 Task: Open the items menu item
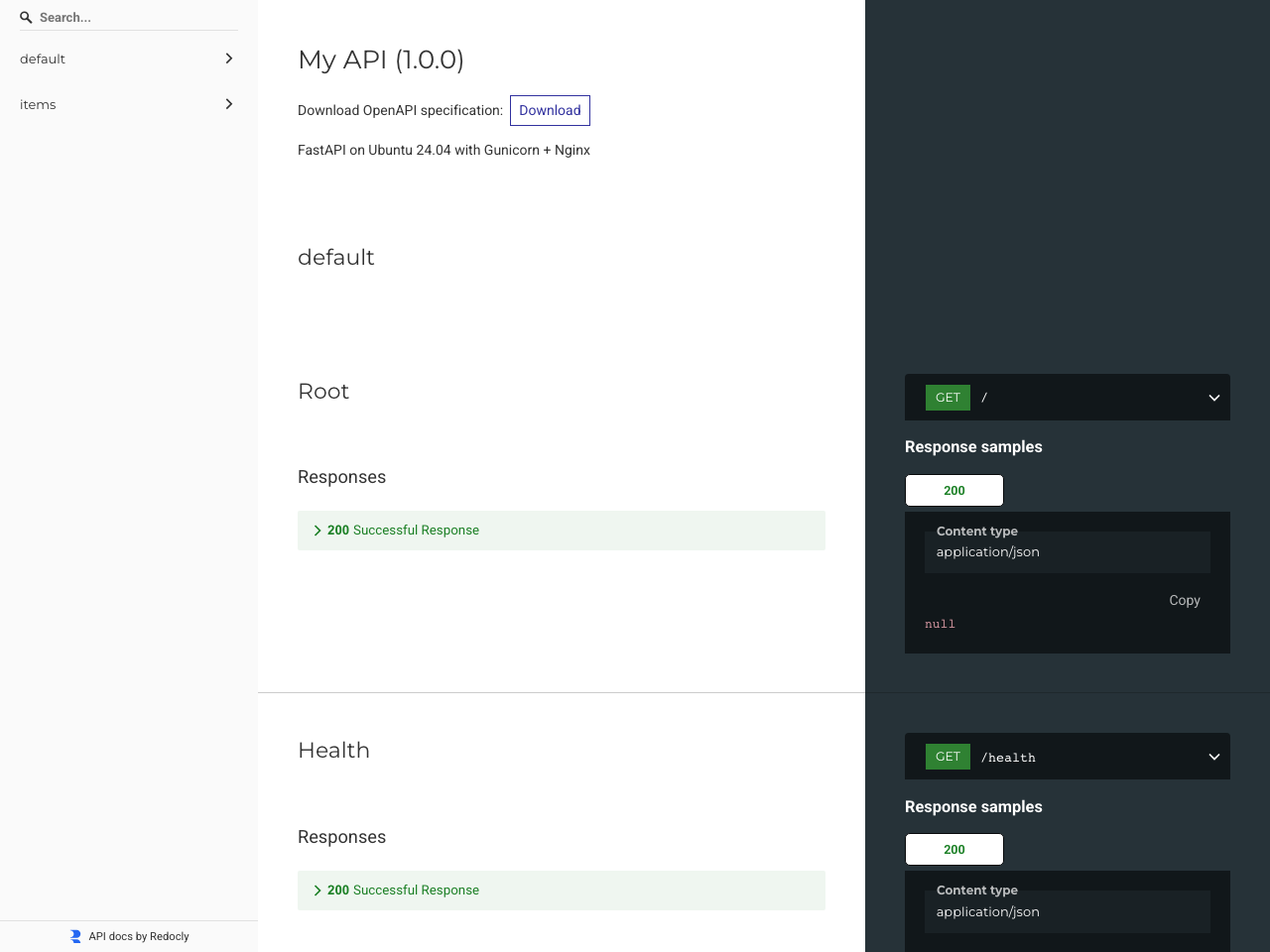pos(129,104)
